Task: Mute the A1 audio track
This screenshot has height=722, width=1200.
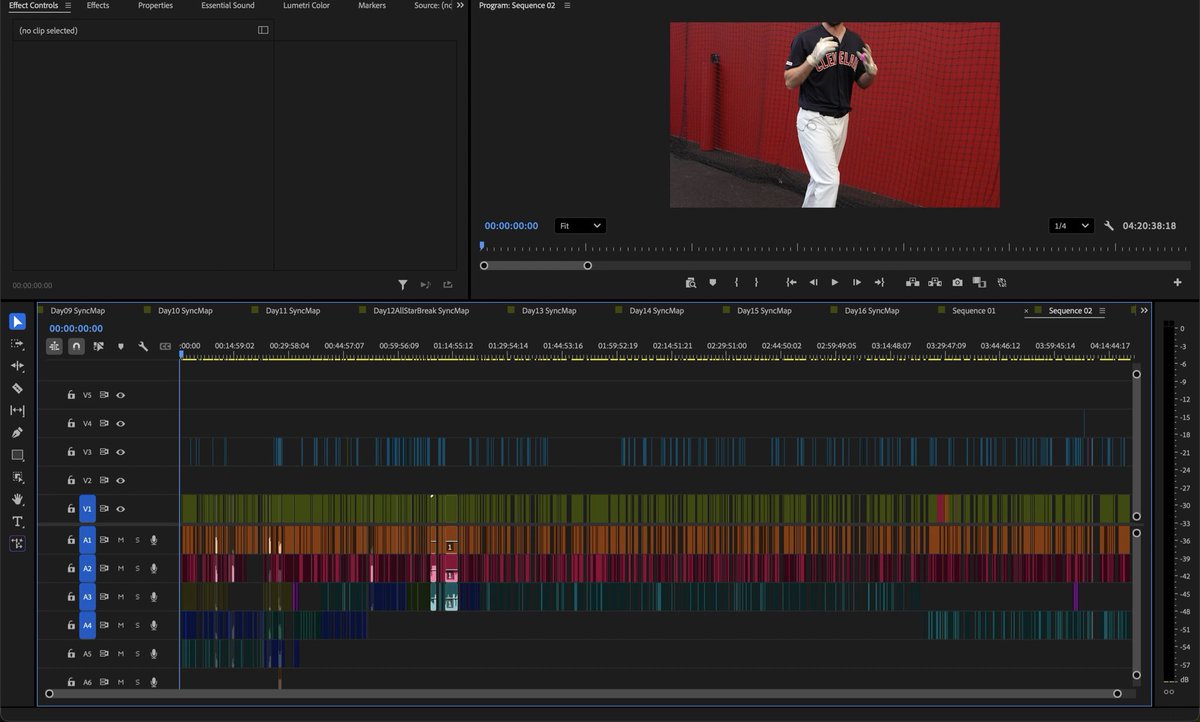Action: (x=120, y=540)
